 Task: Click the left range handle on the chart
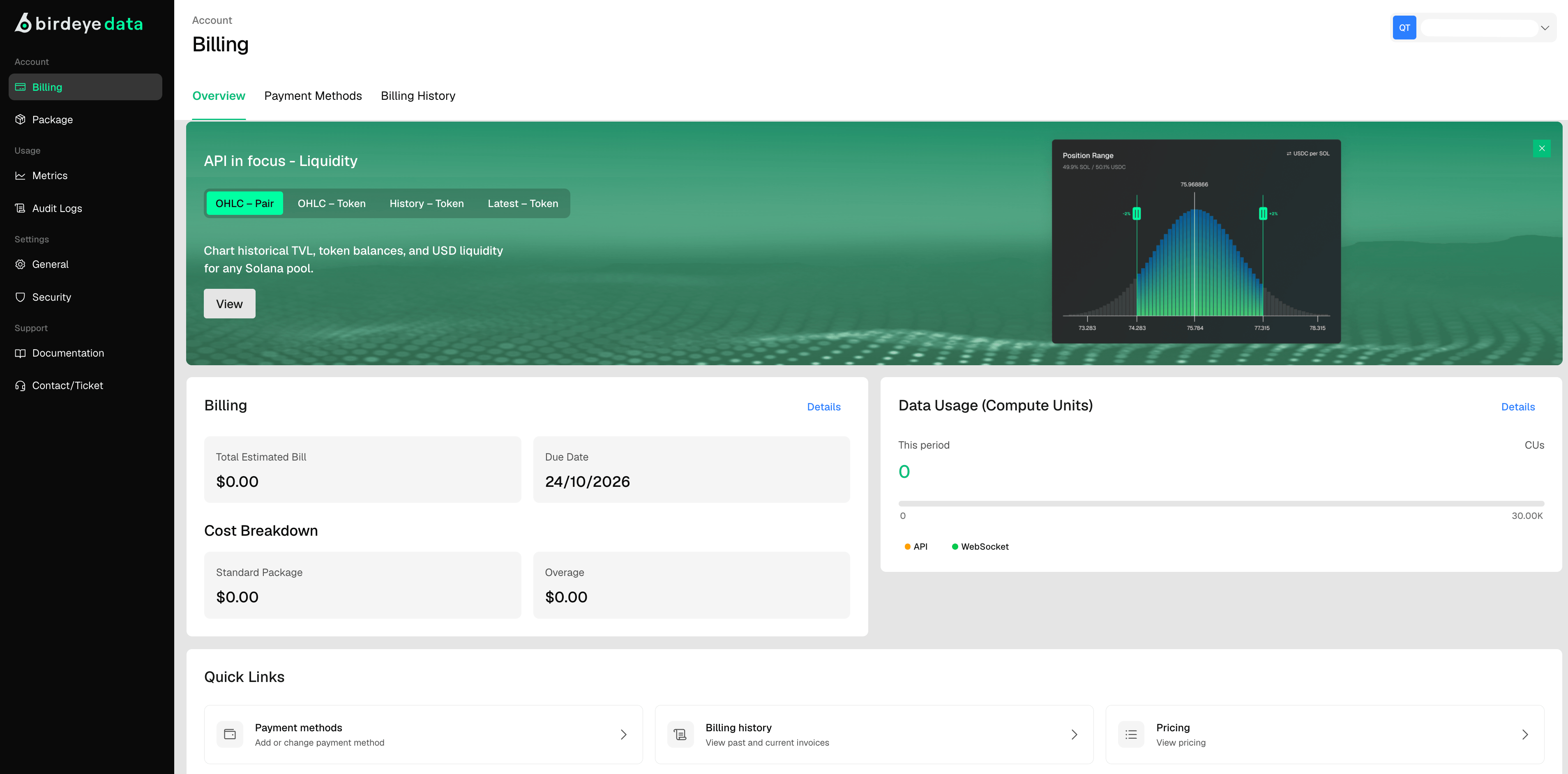(1137, 214)
